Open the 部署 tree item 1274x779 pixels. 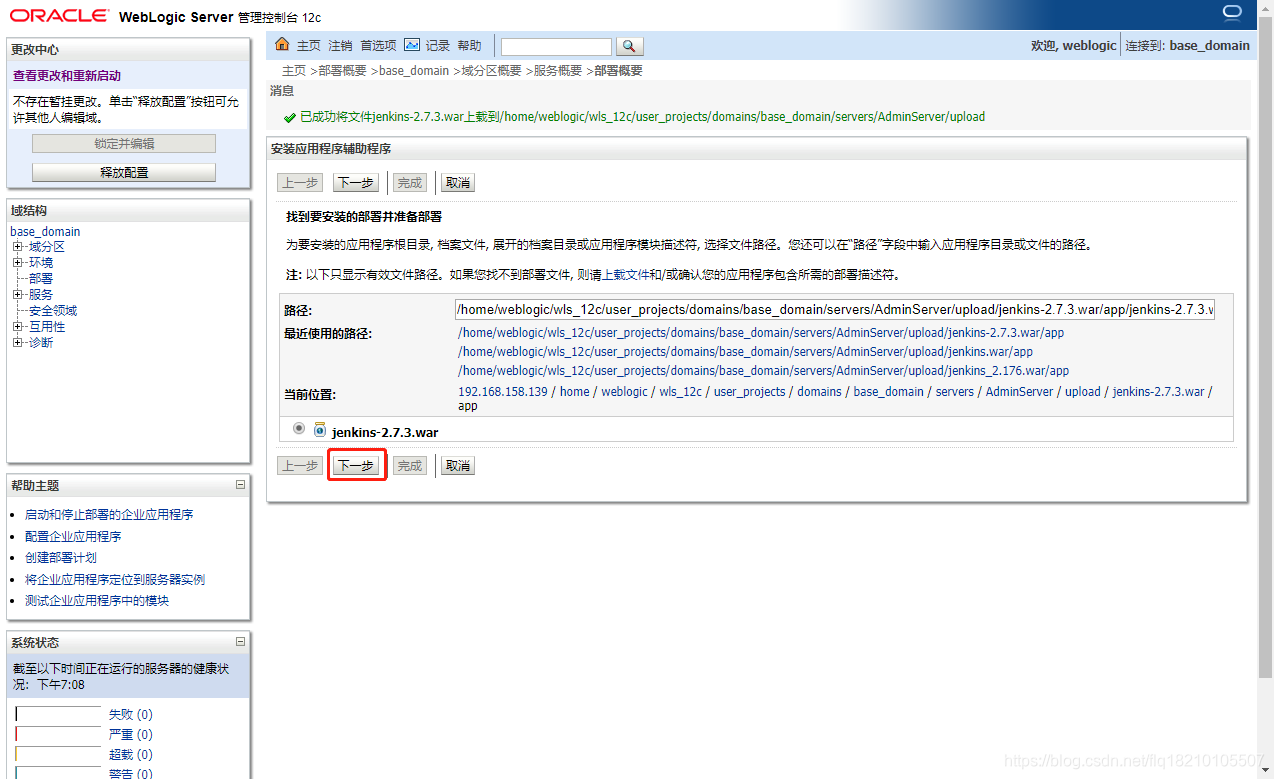pos(41,279)
